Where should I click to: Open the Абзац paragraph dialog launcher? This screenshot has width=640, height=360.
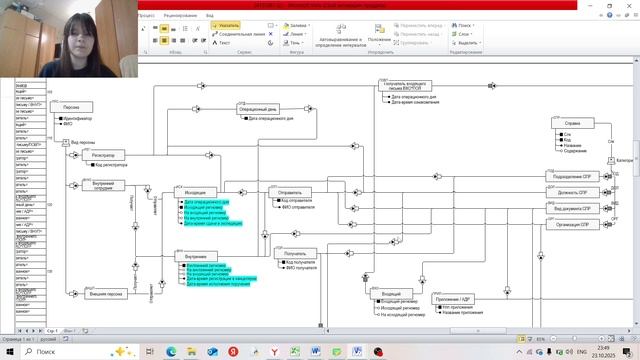click(x=205, y=52)
